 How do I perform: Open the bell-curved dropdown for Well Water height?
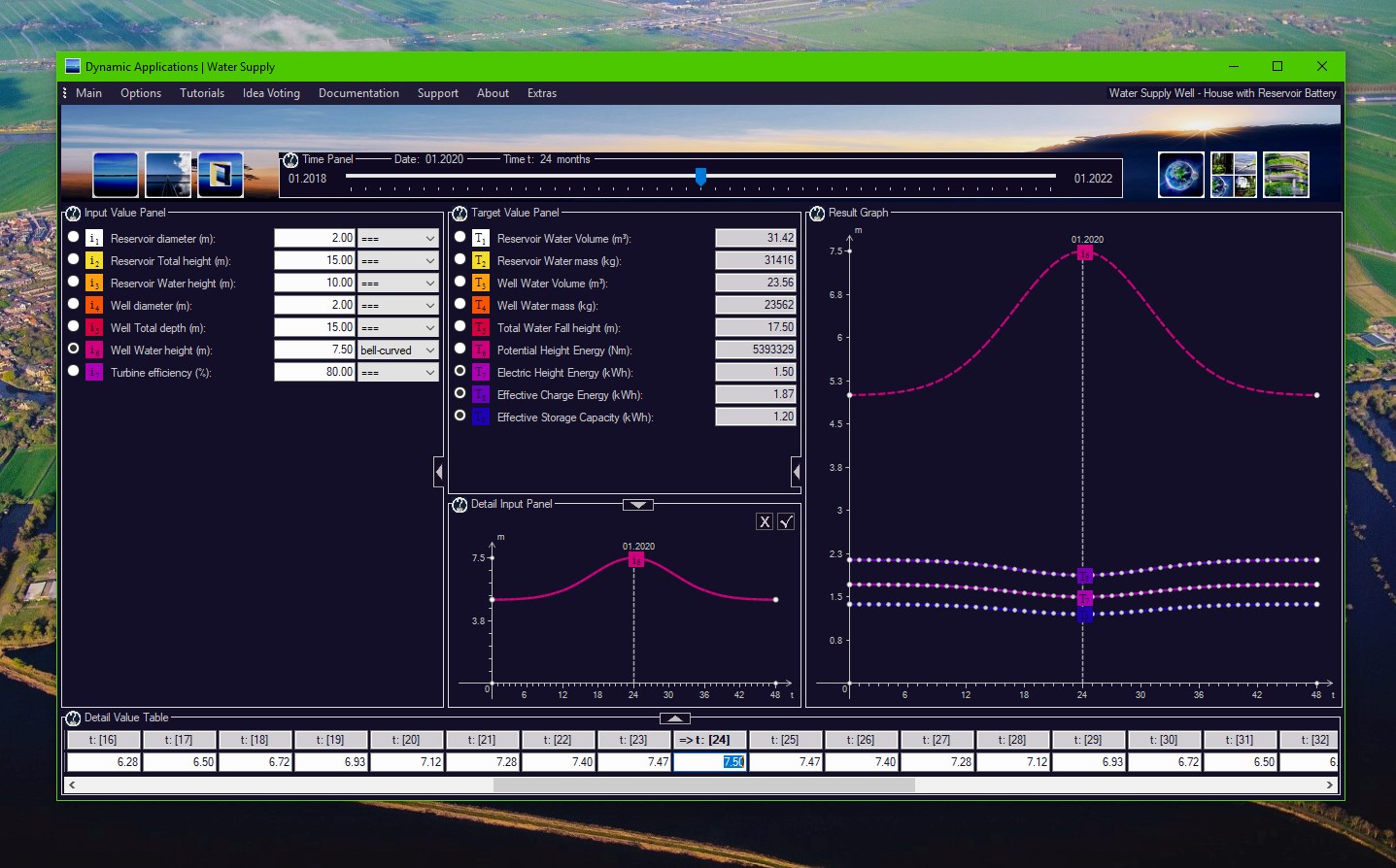[398, 350]
